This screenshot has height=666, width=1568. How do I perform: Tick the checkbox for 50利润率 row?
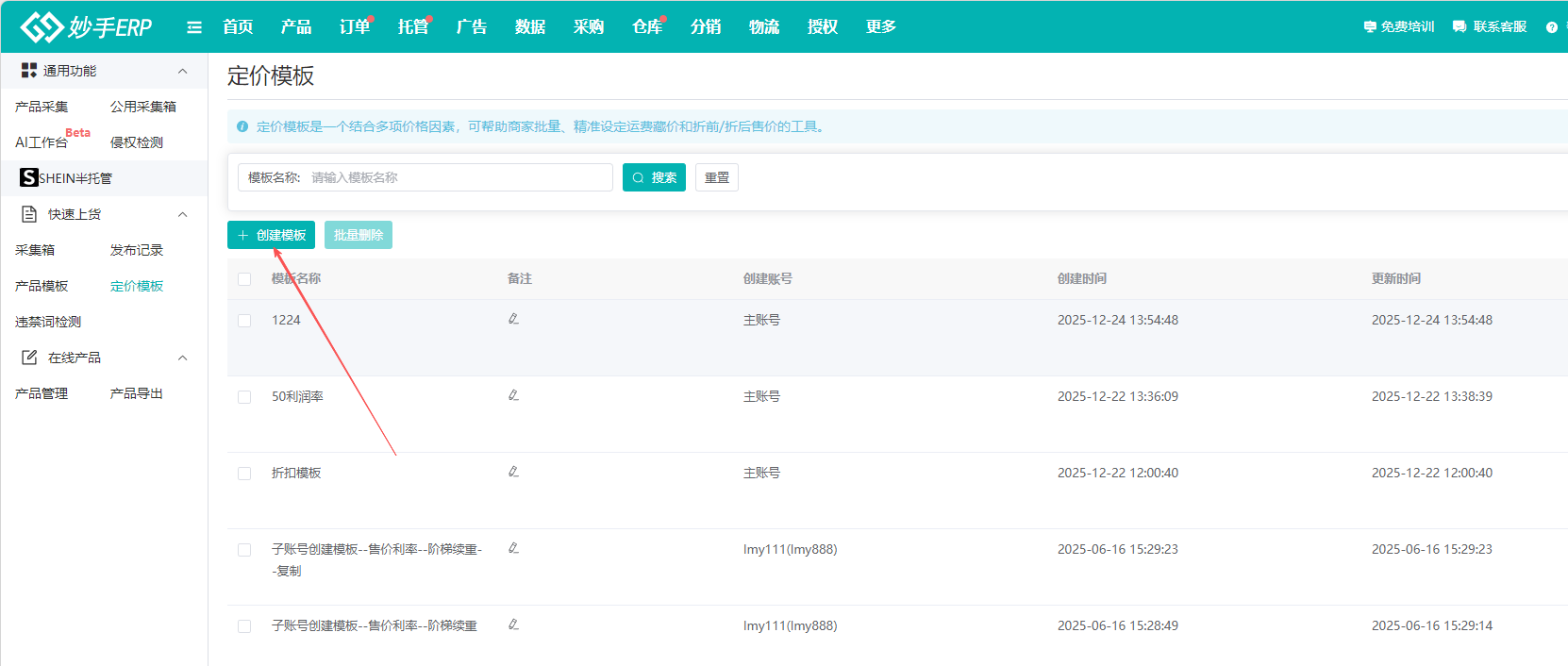pos(244,397)
